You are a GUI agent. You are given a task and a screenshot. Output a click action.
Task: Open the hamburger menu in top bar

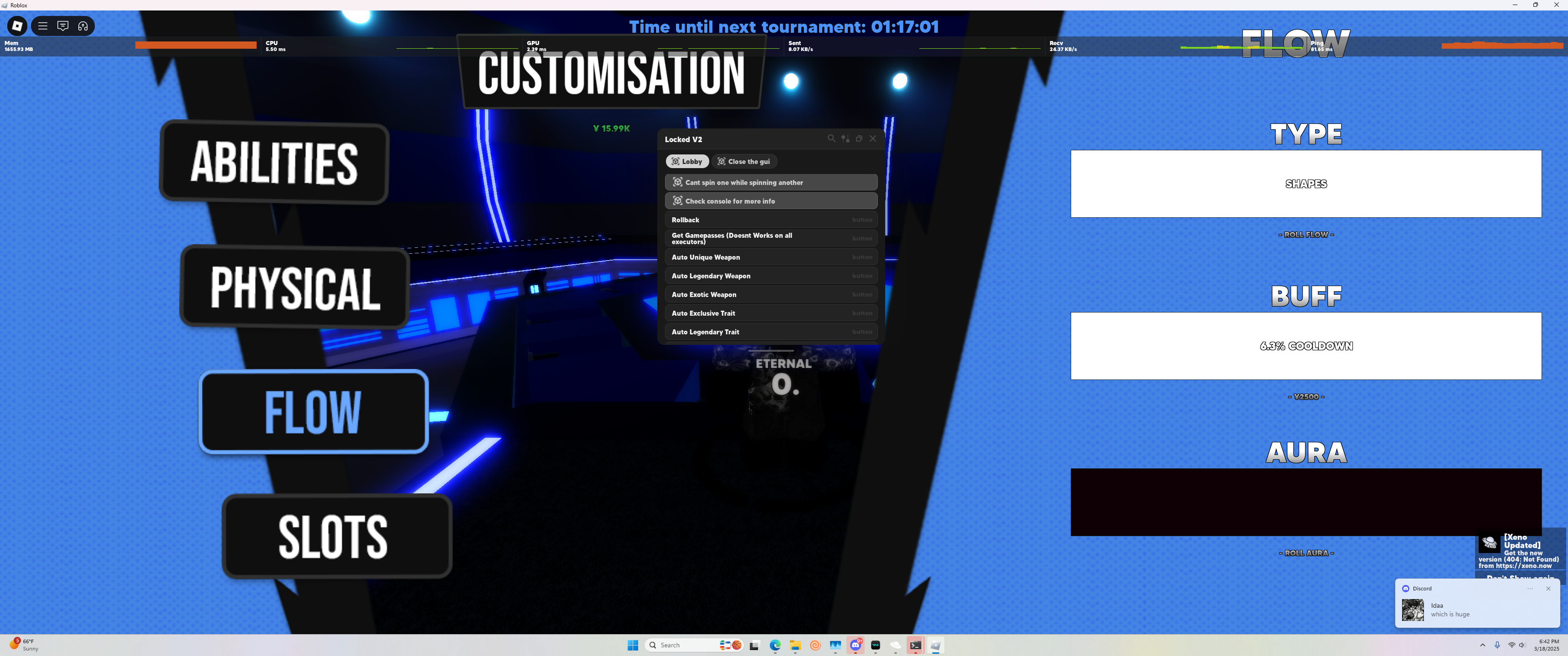click(42, 26)
